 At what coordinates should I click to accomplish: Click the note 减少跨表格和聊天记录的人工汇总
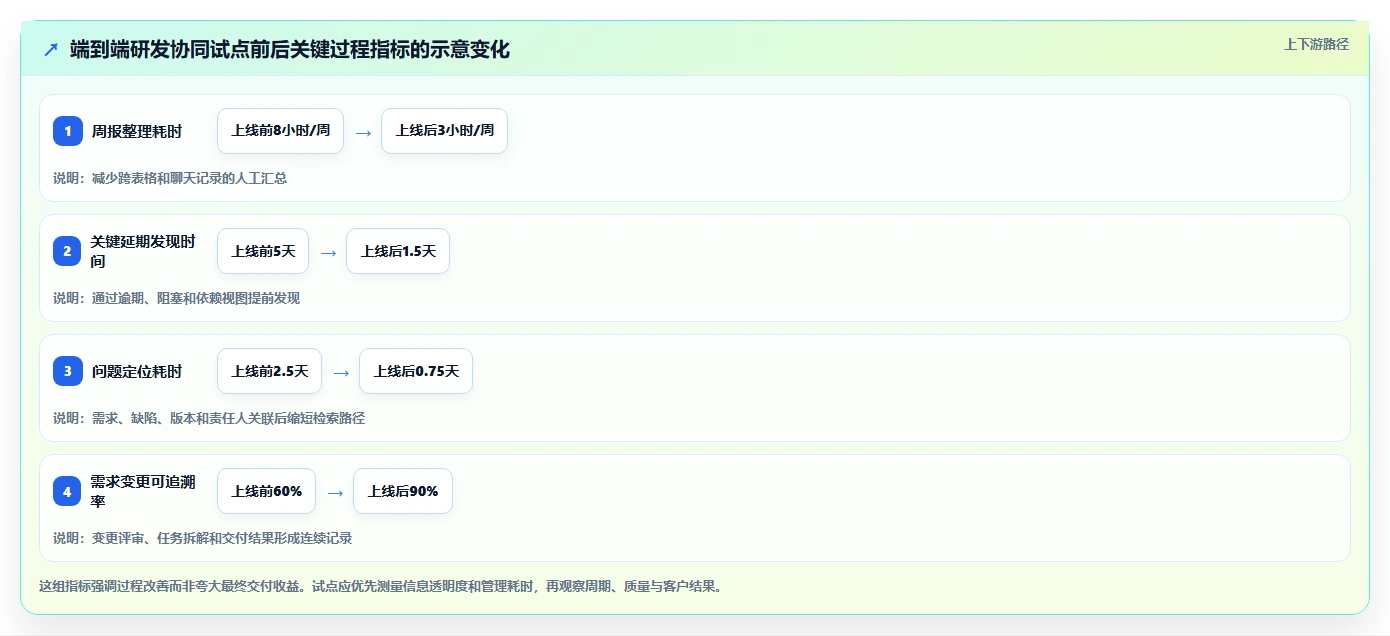[x=189, y=178]
